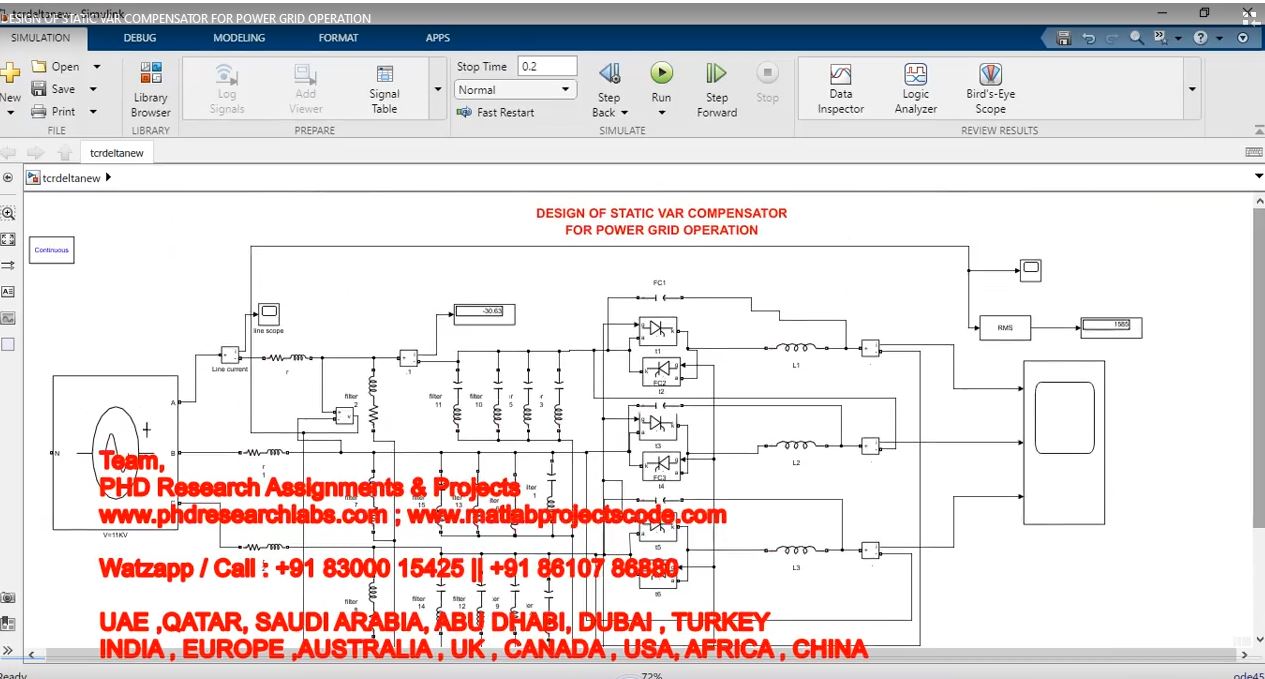This screenshot has height=679, width=1265.
Task: Expand the tcrdeltanew breadcrumb arrow
Action: click(108, 177)
